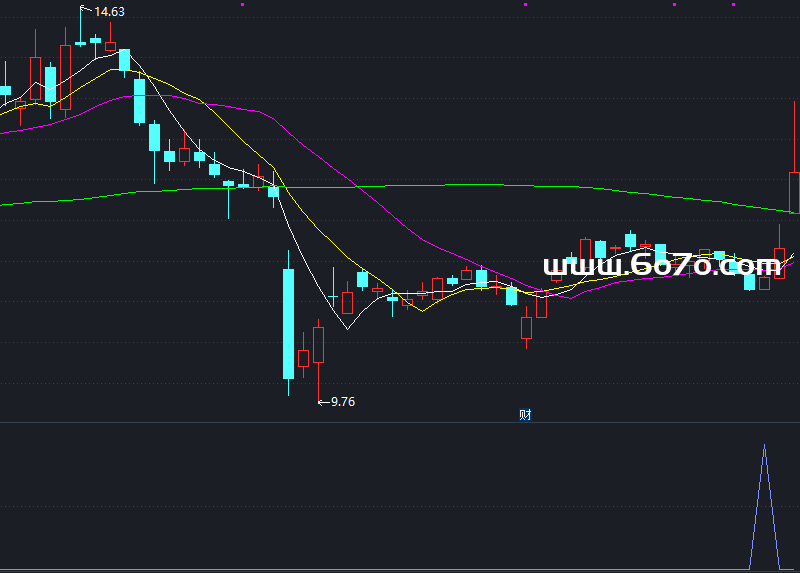Click the leftmost magenta dot at top edge
The height and width of the screenshot is (573, 800).
pyautogui.click(x=243, y=3)
